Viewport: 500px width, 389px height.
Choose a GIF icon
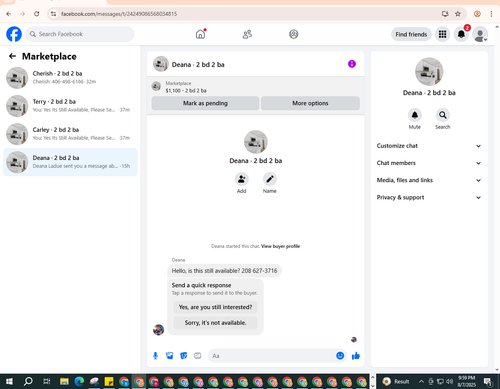pos(198,356)
